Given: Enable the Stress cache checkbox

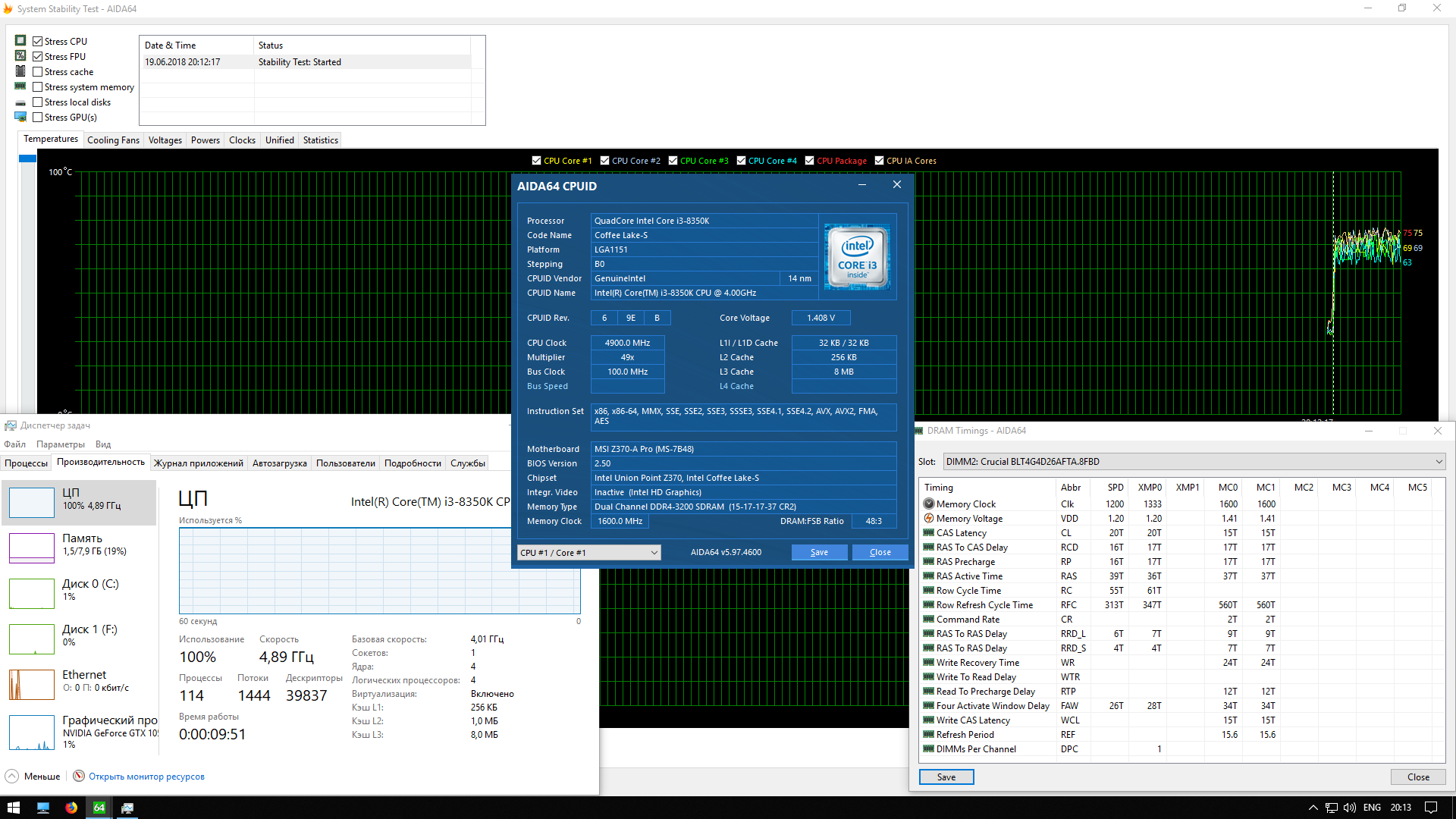Looking at the screenshot, I should click(x=38, y=72).
